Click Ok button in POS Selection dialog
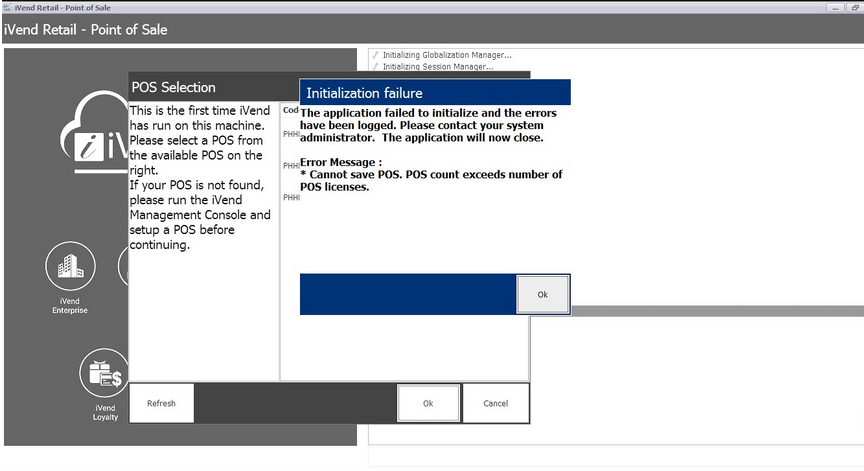Screen dimensions: 864x471 point(428,403)
